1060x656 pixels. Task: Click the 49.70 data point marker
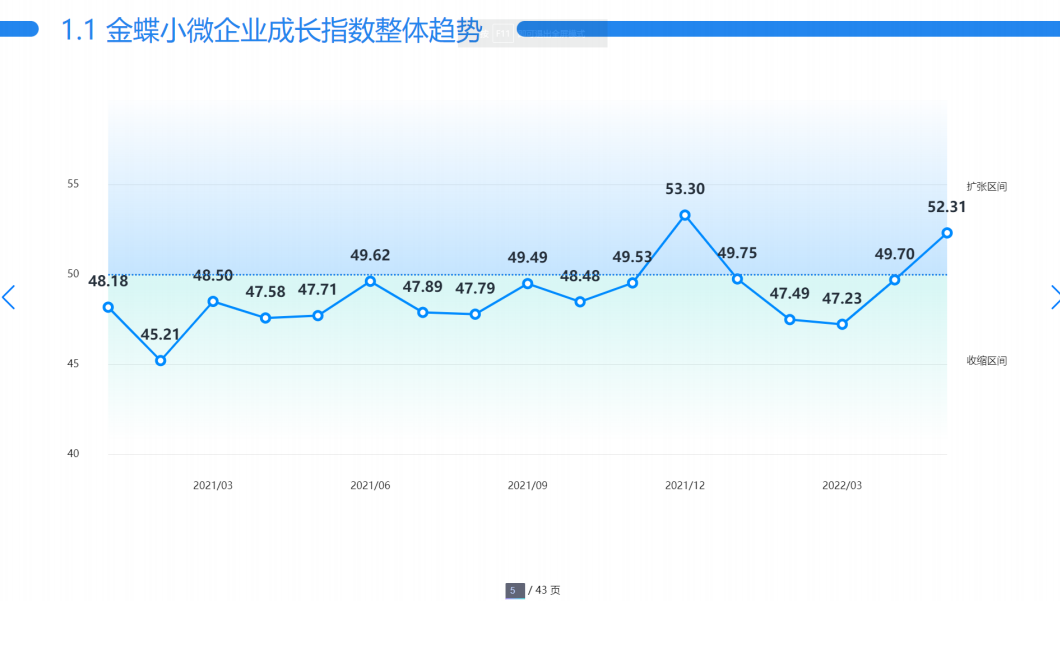pos(894,280)
